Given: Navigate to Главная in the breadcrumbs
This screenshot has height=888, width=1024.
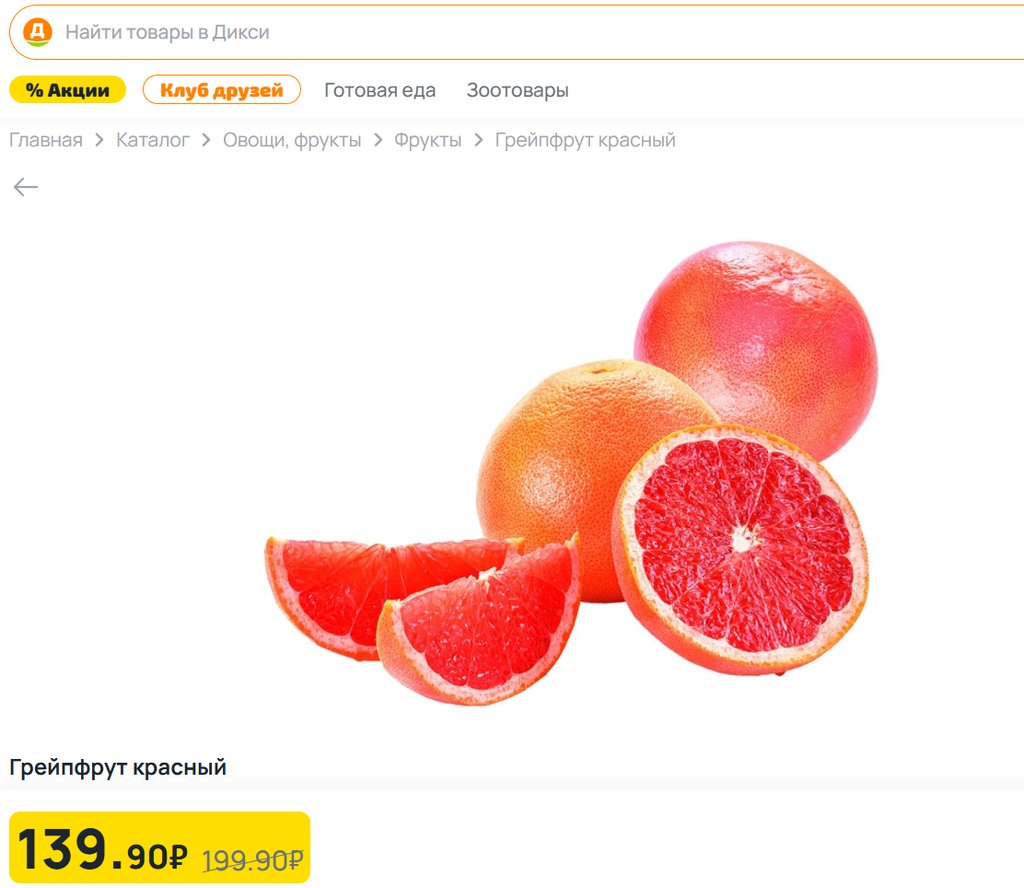Looking at the screenshot, I should pyautogui.click(x=46, y=140).
